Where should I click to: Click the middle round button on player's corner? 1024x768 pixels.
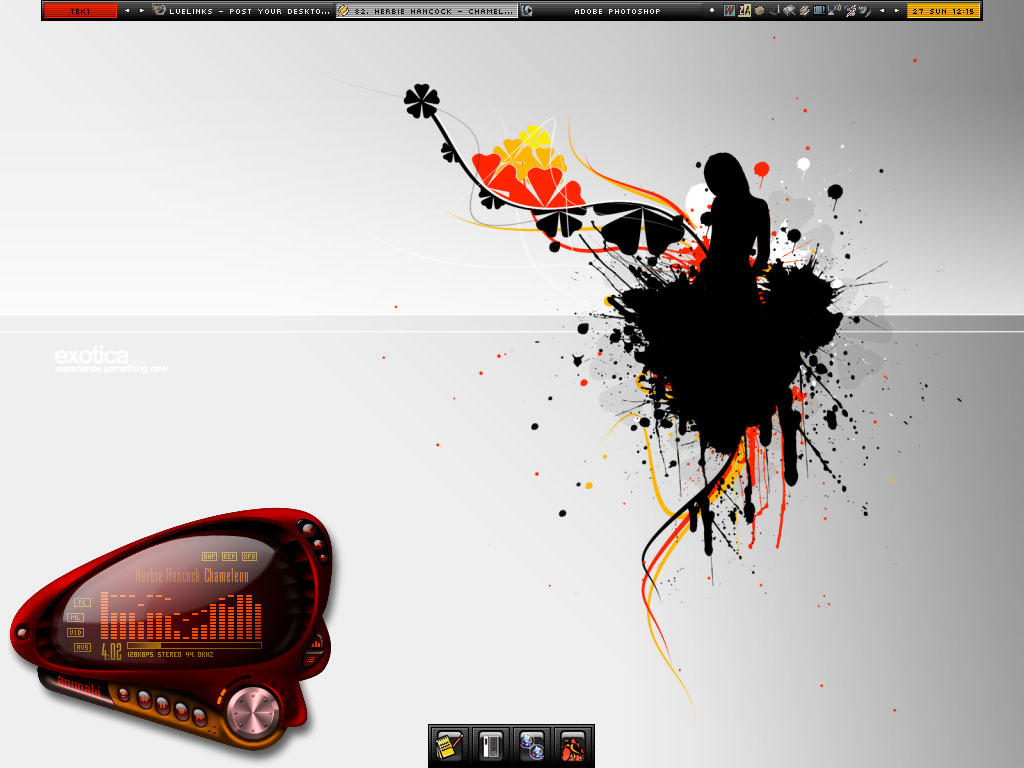pyautogui.click(x=318, y=544)
